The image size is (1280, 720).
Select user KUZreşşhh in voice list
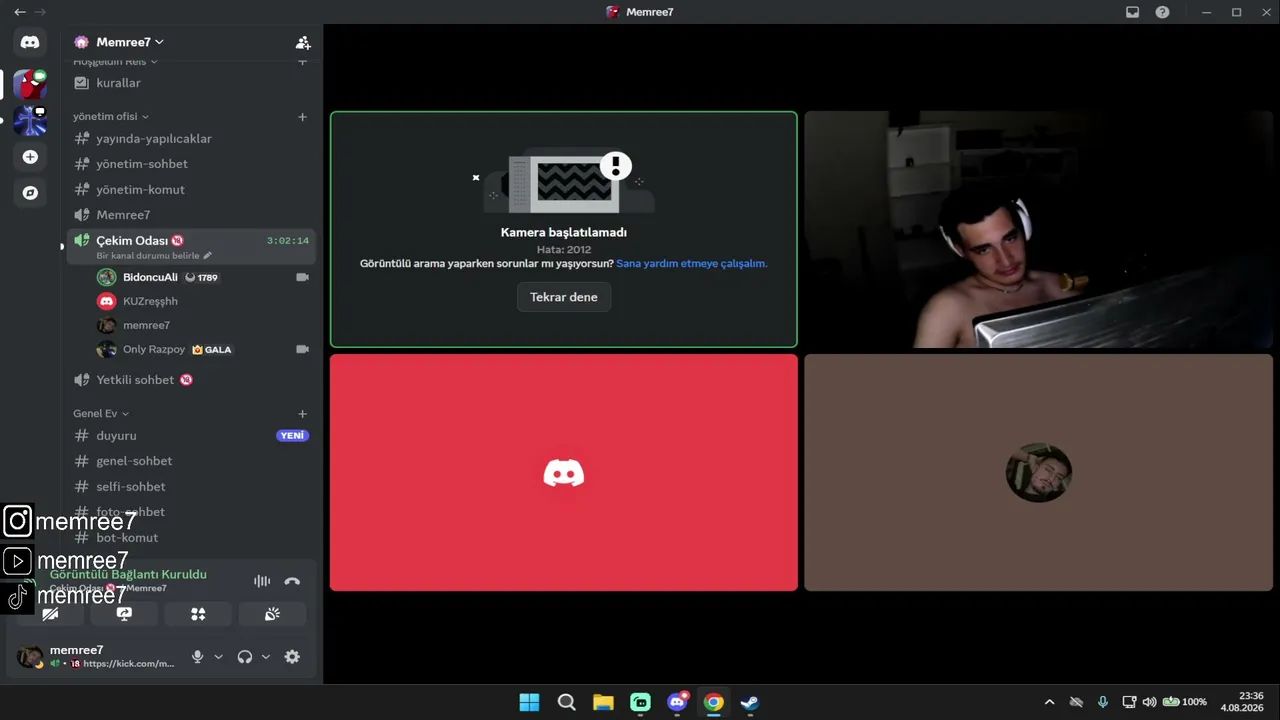point(203,301)
